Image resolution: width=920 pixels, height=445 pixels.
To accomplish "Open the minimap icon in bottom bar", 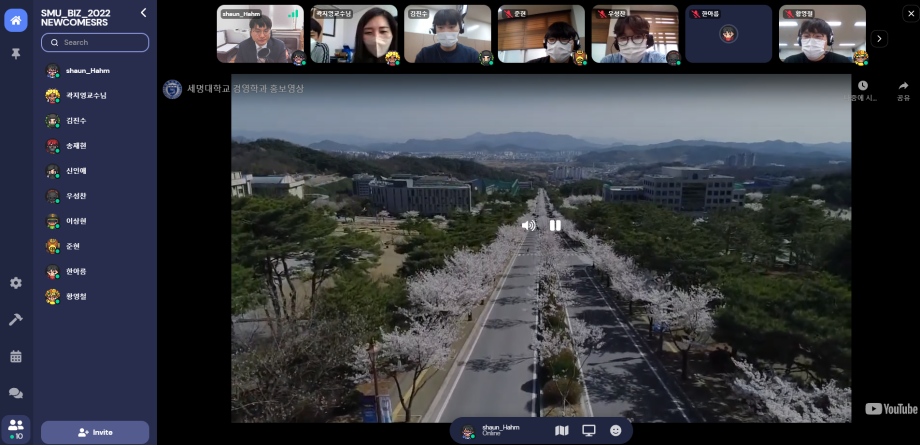I will pos(562,431).
